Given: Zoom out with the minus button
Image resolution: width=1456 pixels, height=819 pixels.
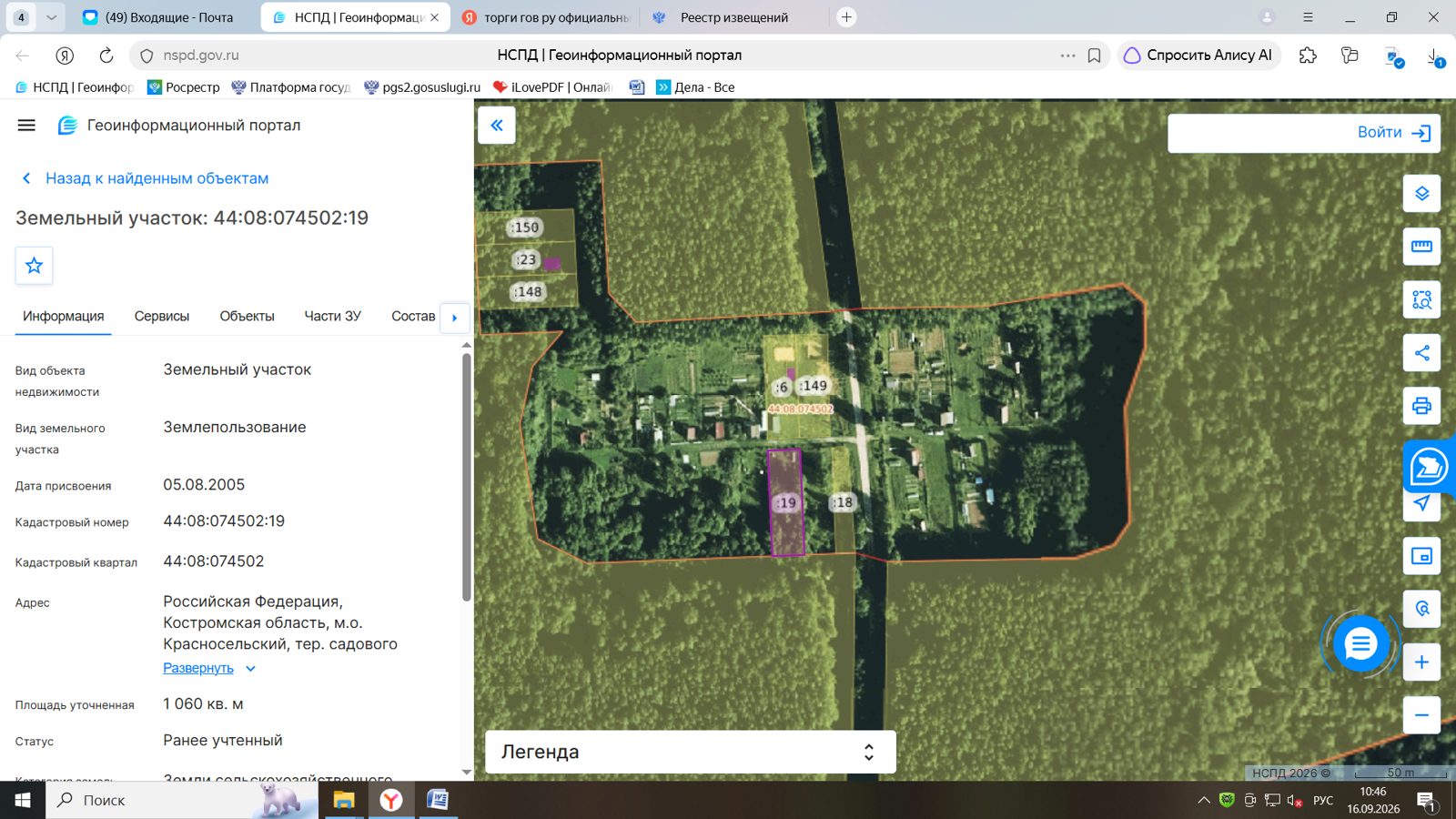Looking at the screenshot, I should (x=1421, y=715).
